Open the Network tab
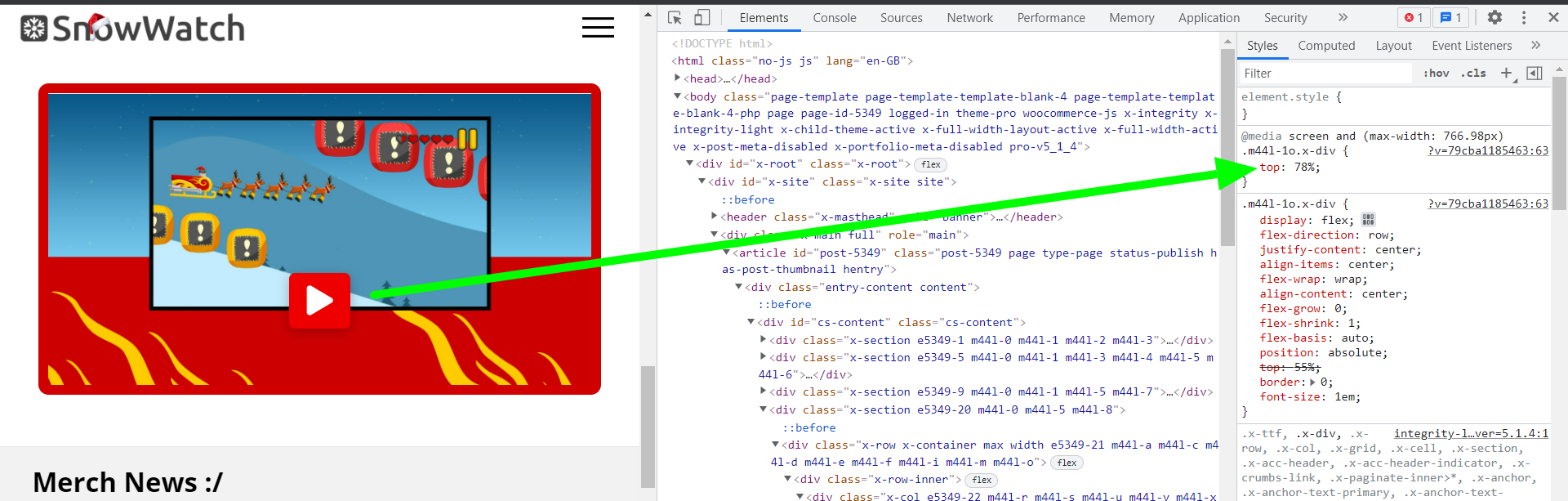1568x501 pixels. tap(970, 18)
